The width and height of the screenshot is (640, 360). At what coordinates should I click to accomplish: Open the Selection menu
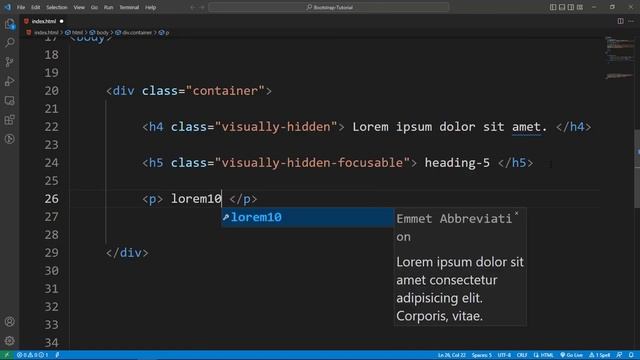coord(56,7)
